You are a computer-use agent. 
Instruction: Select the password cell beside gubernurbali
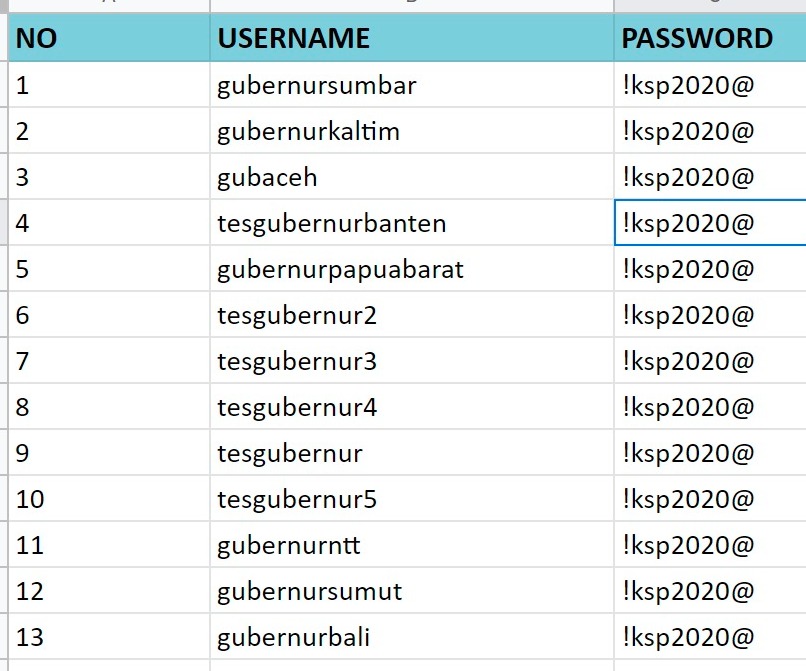tap(710, 637)
